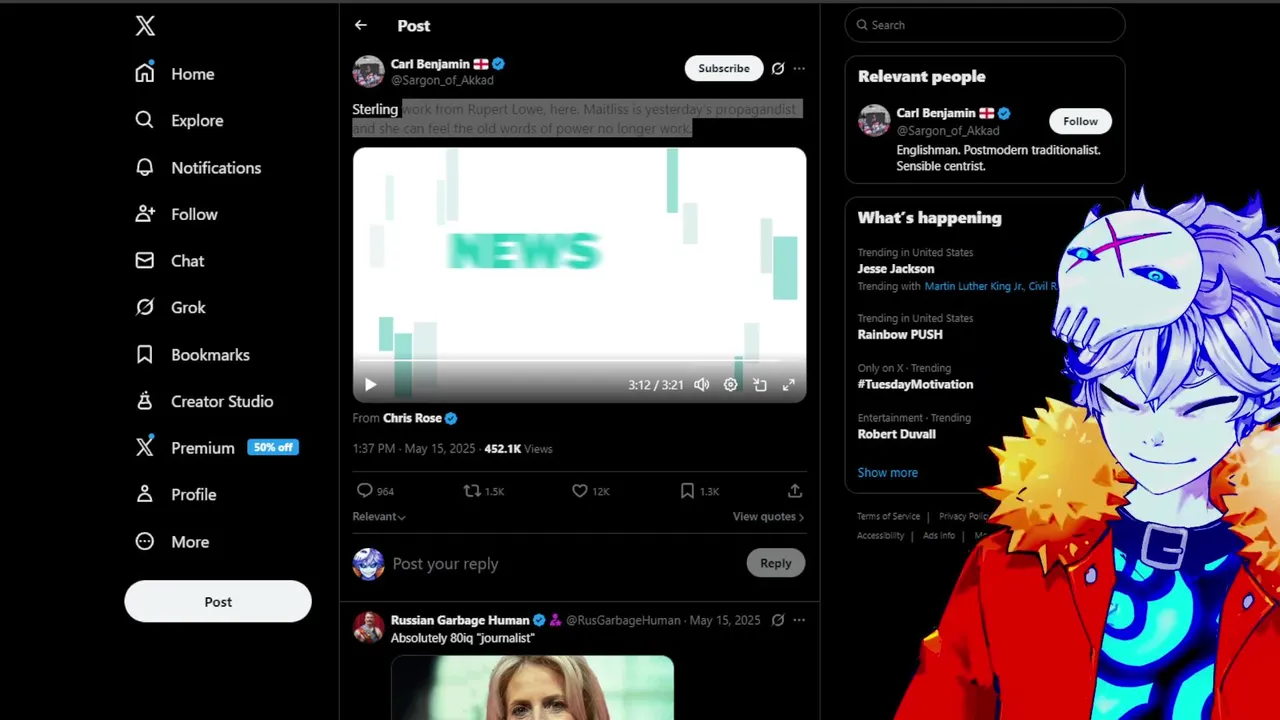Open Robert Duvall trending topic
This screenshot has height=720, width=1280.
[x=897, y=434]
